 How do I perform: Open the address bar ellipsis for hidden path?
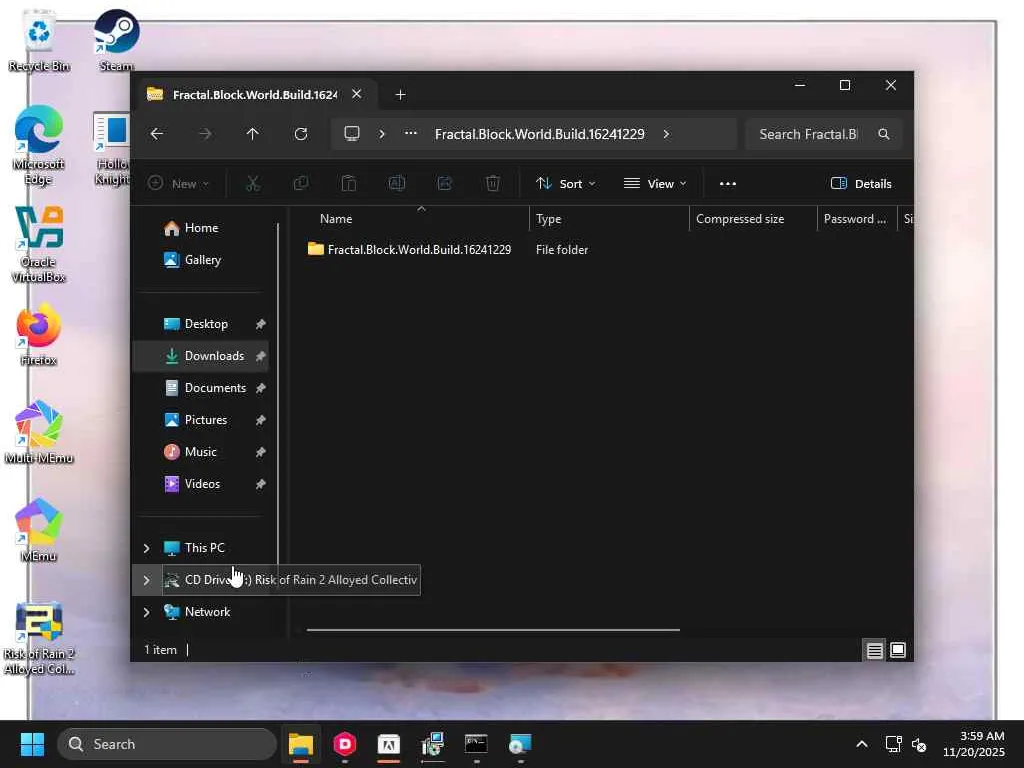(x=410, y=133)
